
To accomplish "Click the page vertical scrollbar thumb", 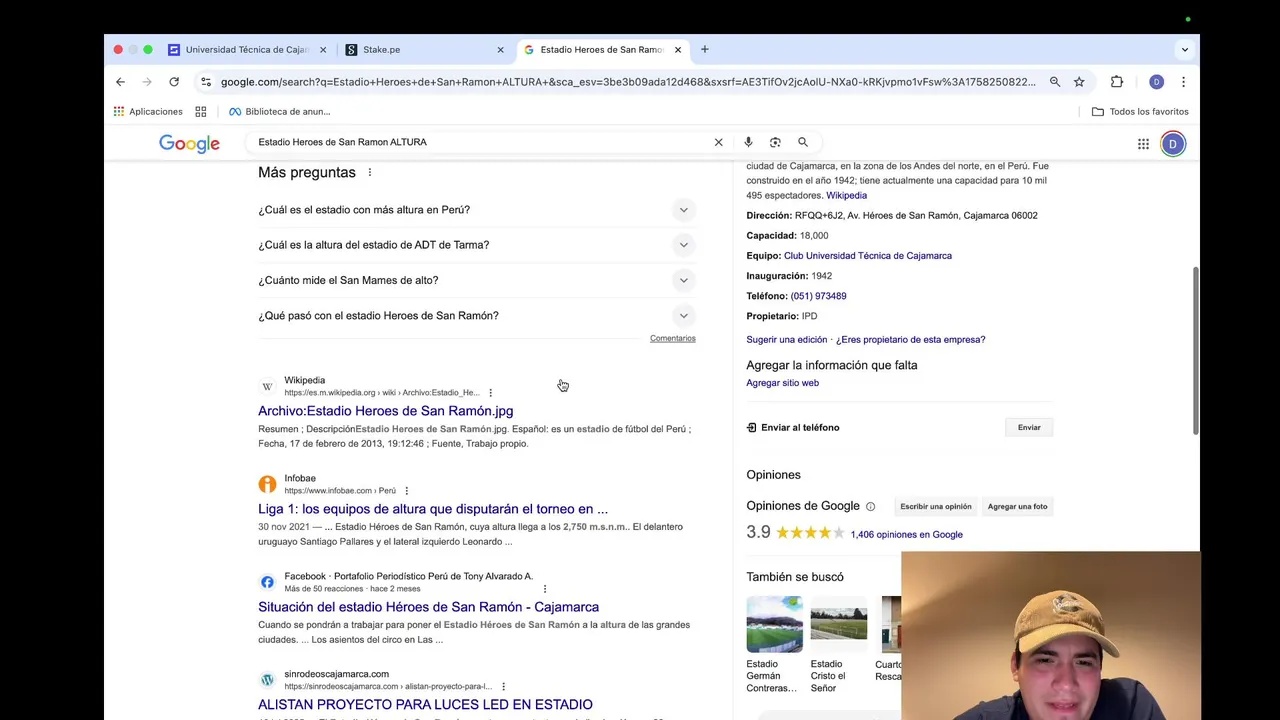I will click(x=1196, y=350).
